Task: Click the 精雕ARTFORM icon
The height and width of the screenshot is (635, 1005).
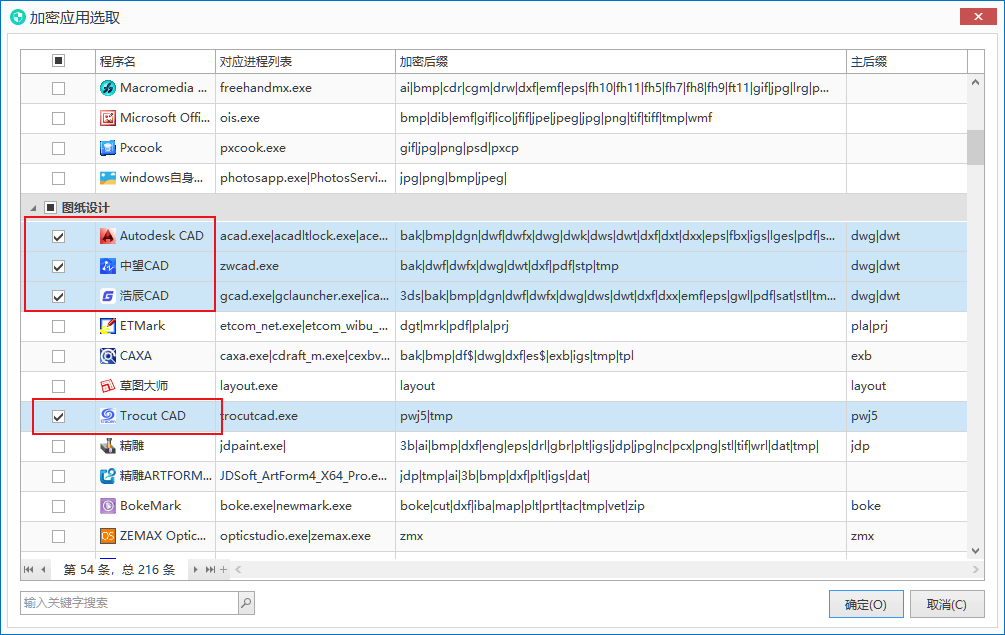Action: [x=108, y=476]
